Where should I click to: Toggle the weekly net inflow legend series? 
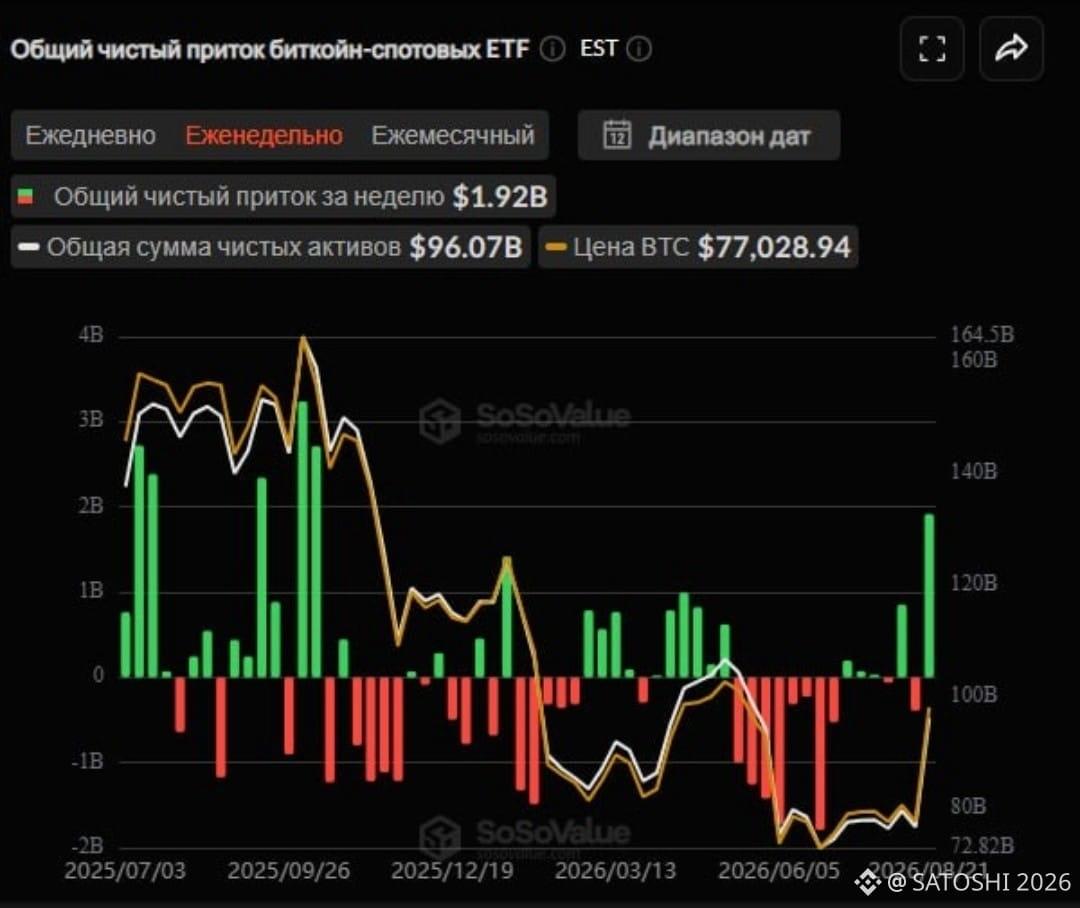tap(283, 197)
